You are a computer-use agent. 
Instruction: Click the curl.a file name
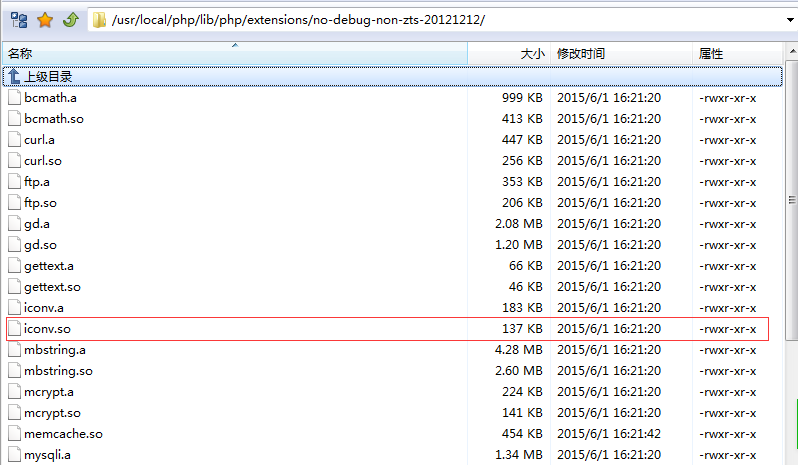tap(39, 139)
